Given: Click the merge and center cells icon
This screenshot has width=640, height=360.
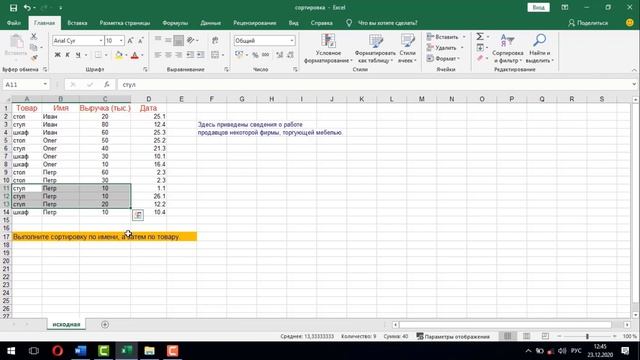Looking at the screenshot, I should (x=215, y=55).
